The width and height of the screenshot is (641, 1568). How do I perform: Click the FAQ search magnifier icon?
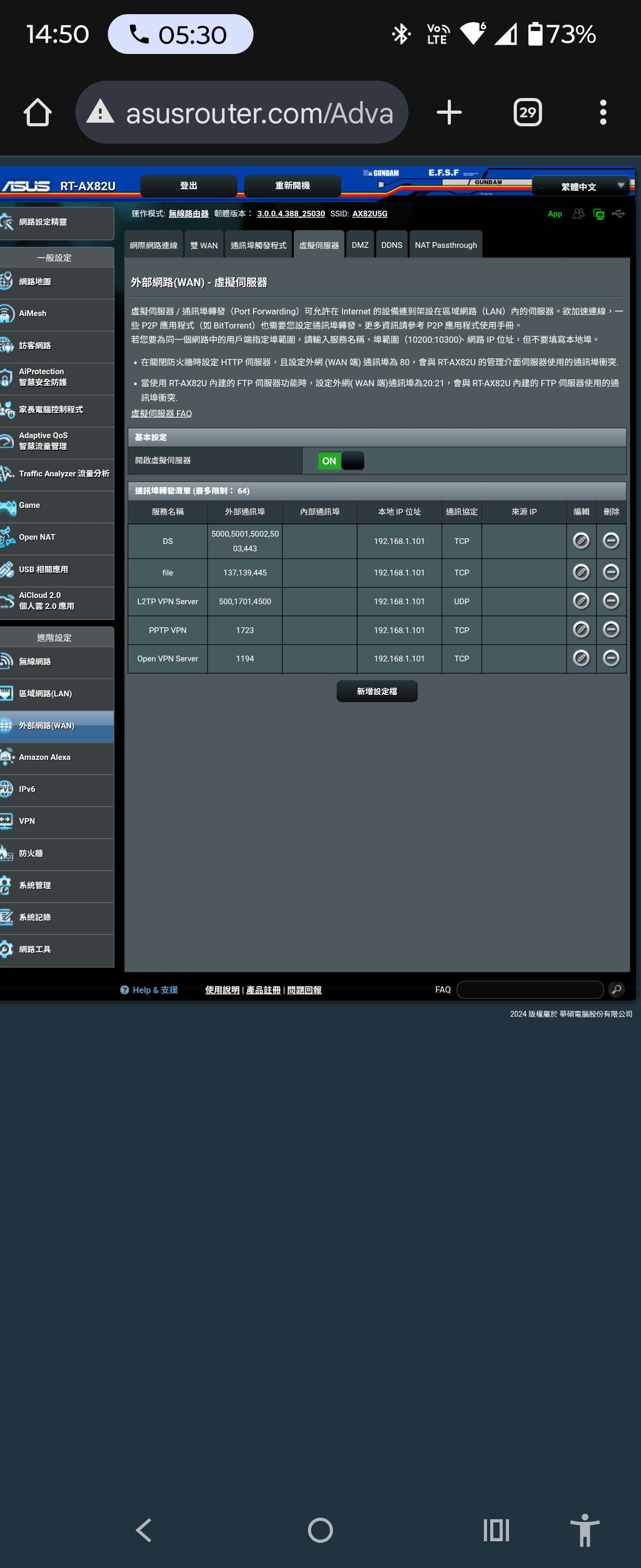616,990
